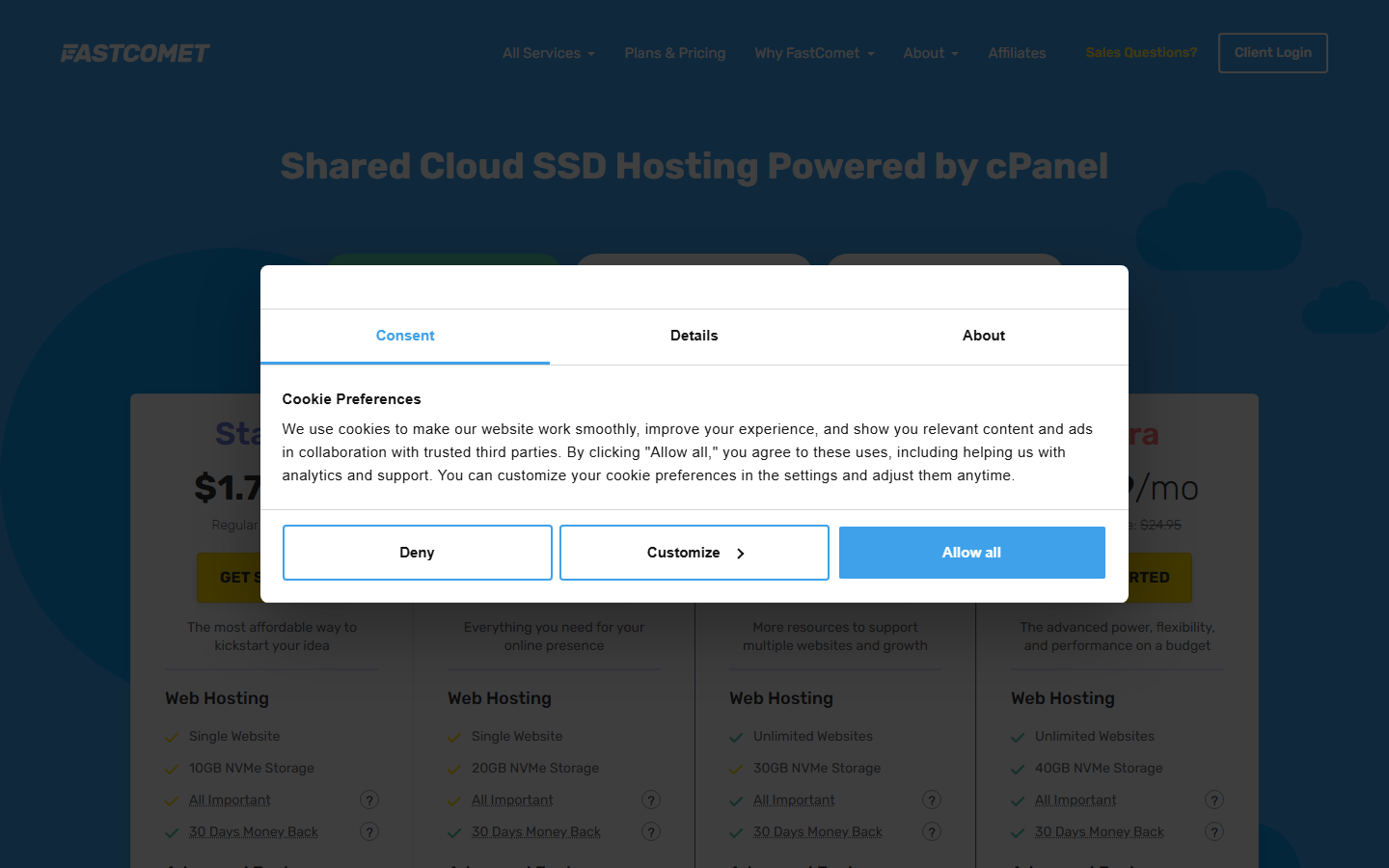
Task: Expand the All Services menu
Action: [x=548, y=53]
